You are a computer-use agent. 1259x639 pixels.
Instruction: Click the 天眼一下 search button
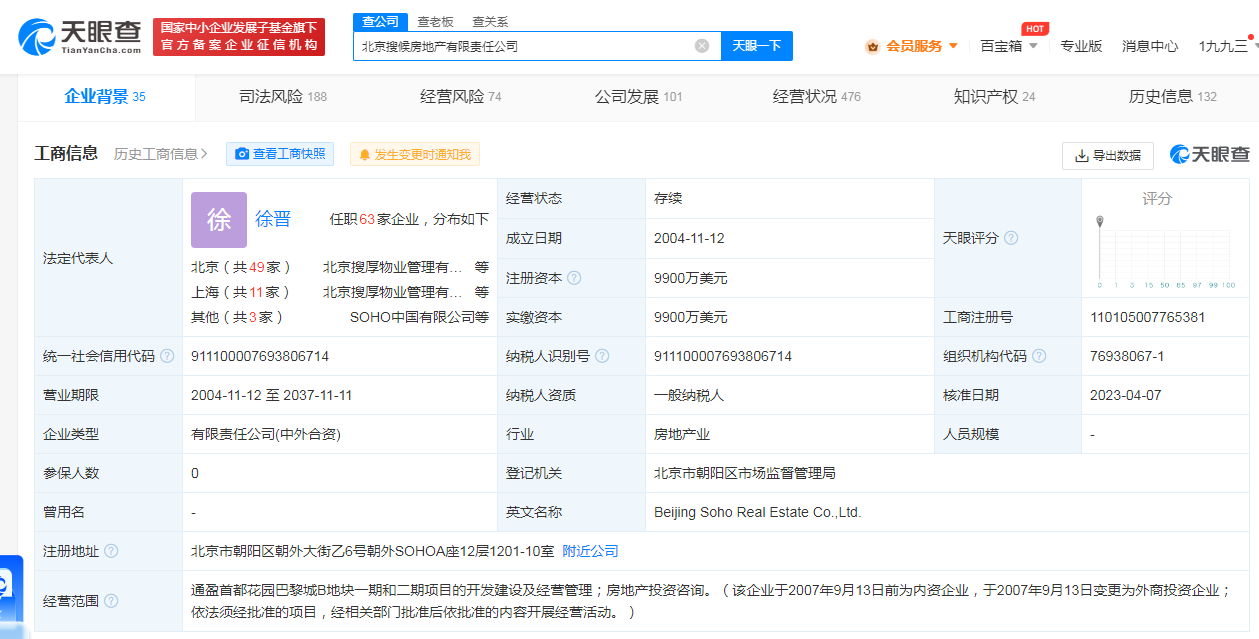point(755,46)
